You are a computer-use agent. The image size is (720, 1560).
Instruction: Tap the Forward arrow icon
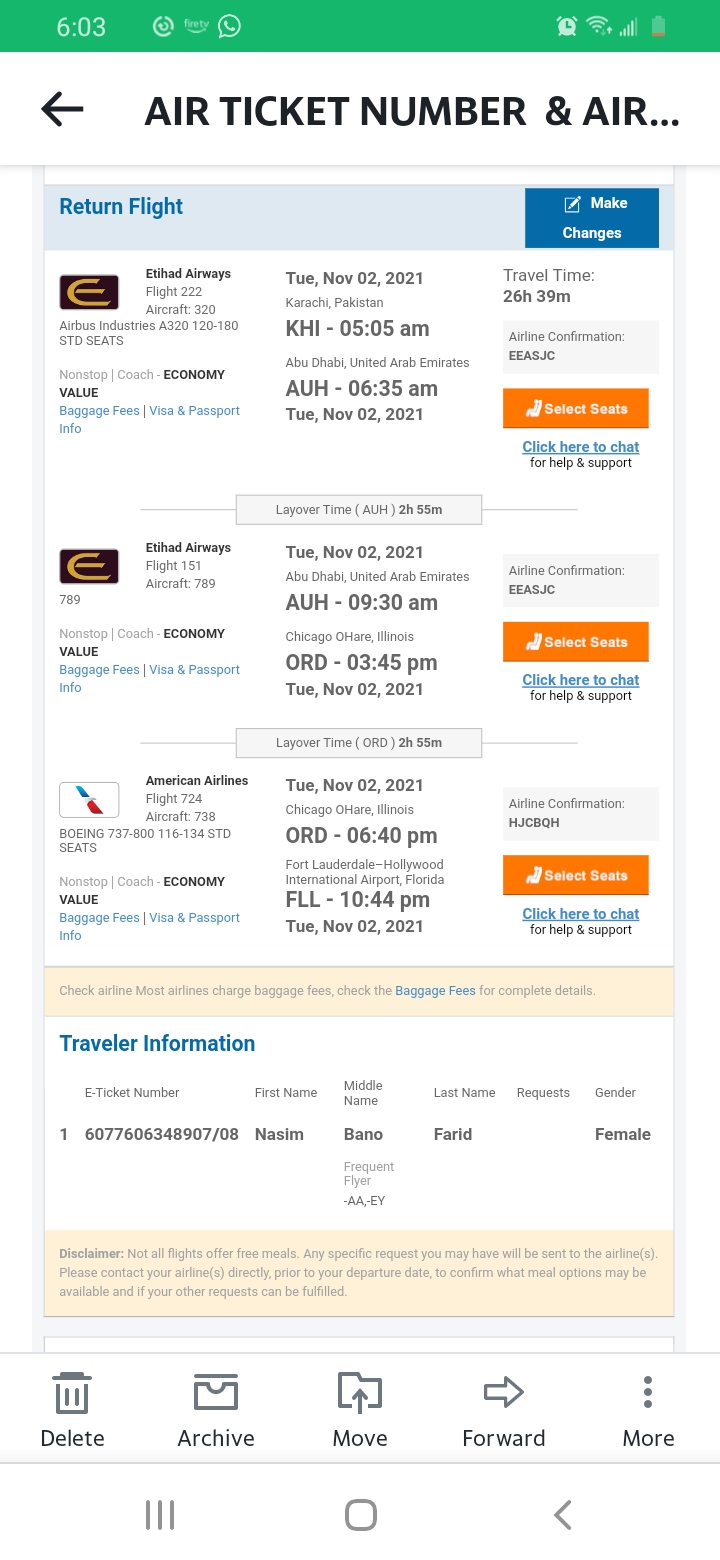(x=504, y=1392)
